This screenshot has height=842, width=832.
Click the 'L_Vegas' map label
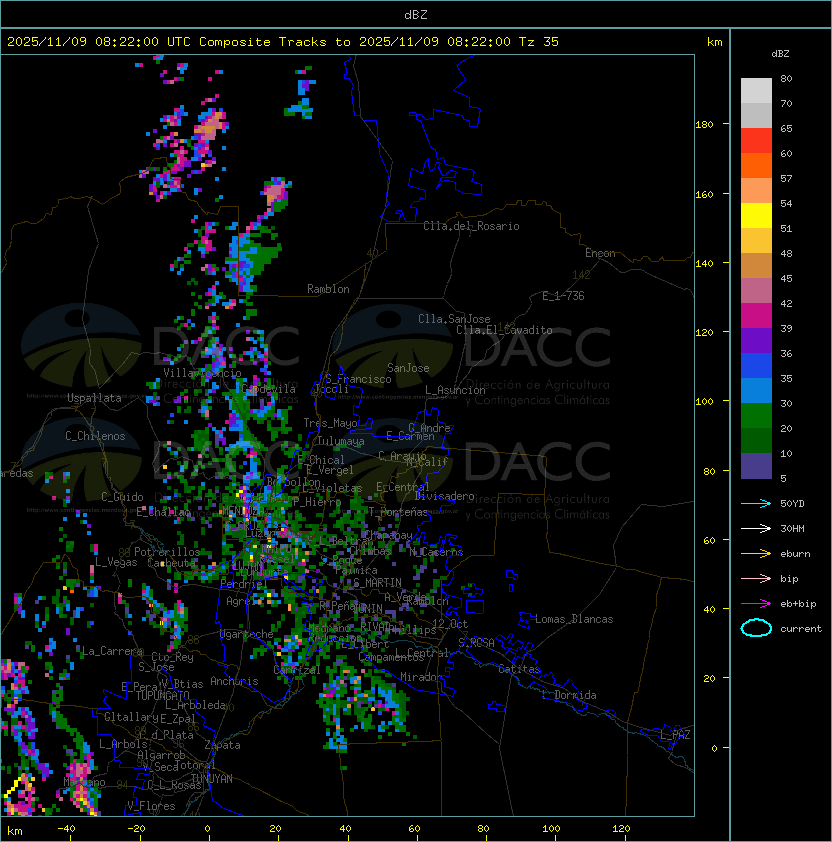[116, 562]
